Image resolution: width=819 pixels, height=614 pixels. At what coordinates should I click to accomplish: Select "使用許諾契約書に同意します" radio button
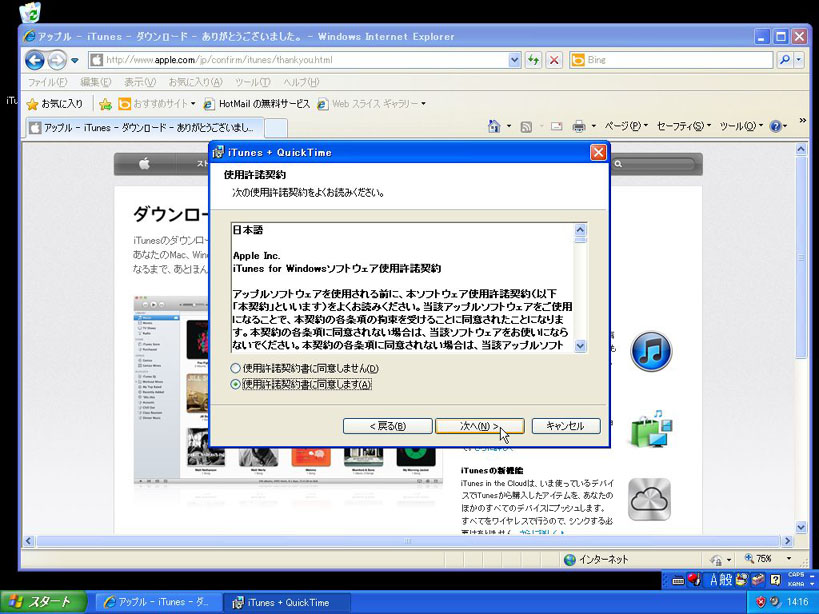click(x=236, y=384)
